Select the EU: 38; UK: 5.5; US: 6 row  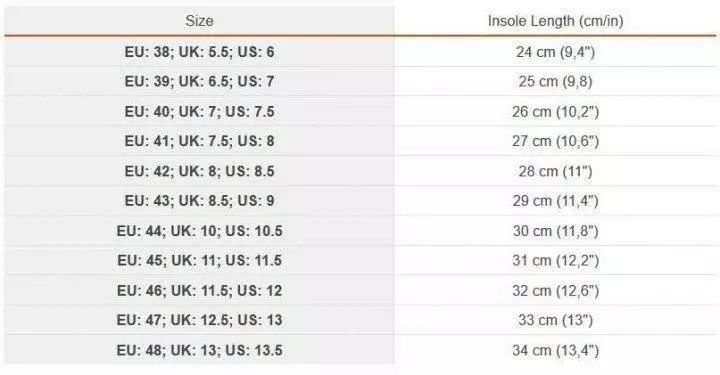[360, 52]
